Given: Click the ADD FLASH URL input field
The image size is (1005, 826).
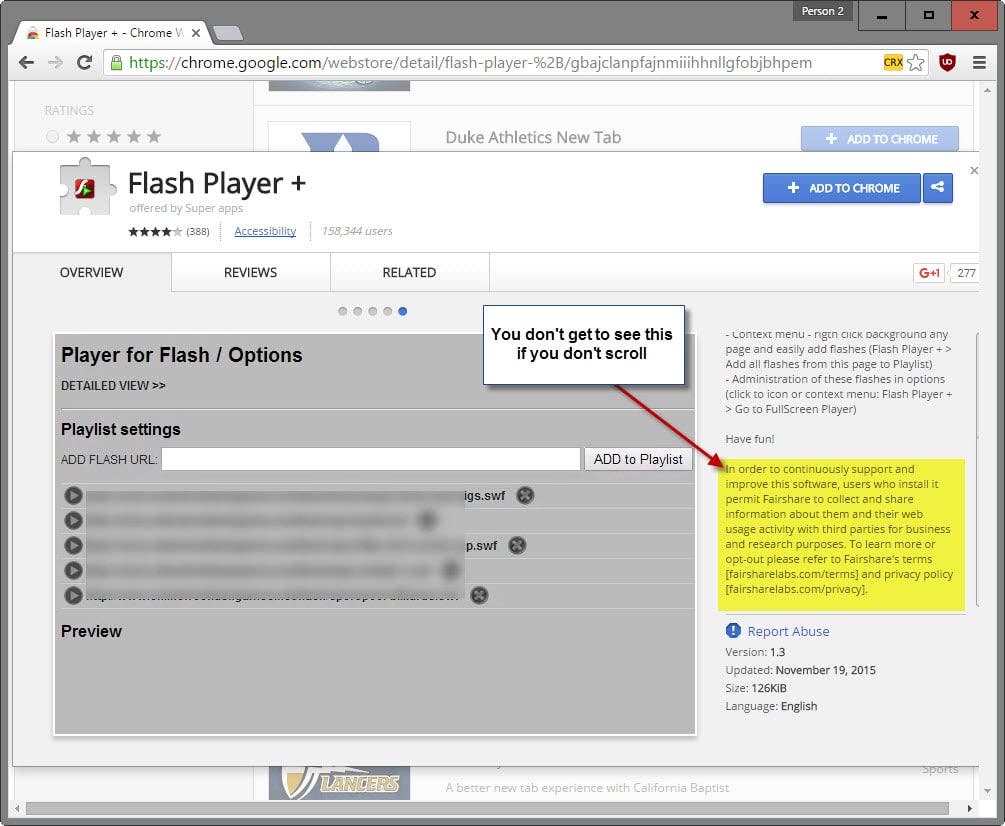Looking at the screenshot, I should coord(370,459).
